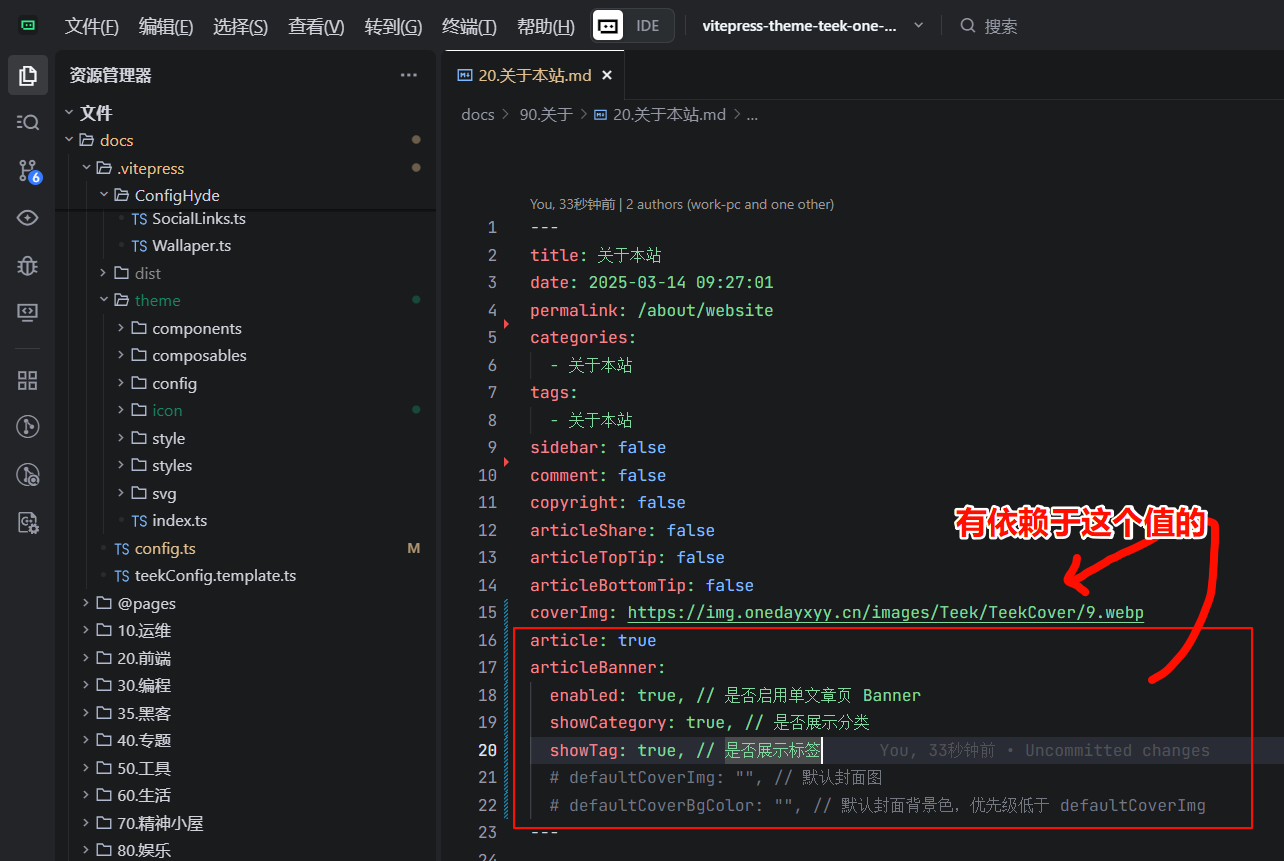Open the Remote Explorer monitor icon
Screen dimensions: 1284x861
[x=28, y=312]
